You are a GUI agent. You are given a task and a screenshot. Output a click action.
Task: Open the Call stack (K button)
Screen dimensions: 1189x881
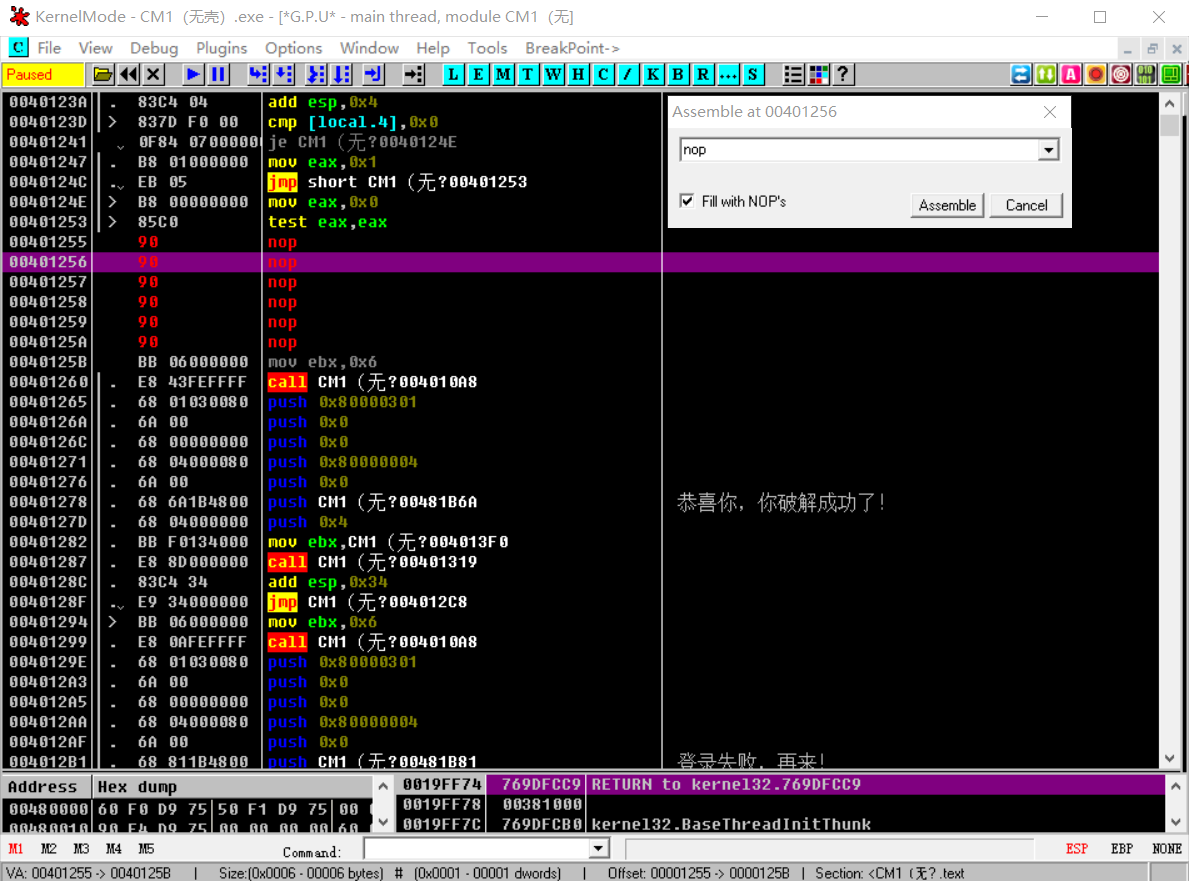tap(653, 74)
